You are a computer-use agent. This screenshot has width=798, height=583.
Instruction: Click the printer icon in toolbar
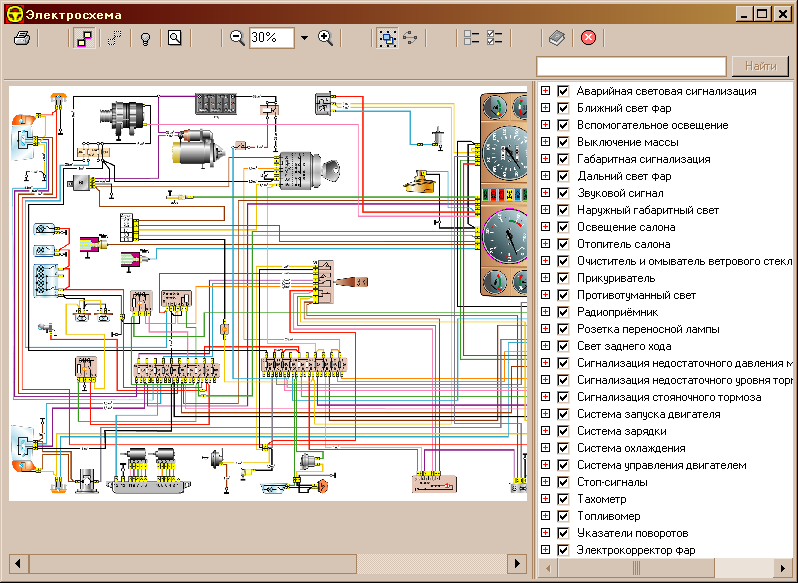(22, 38)
